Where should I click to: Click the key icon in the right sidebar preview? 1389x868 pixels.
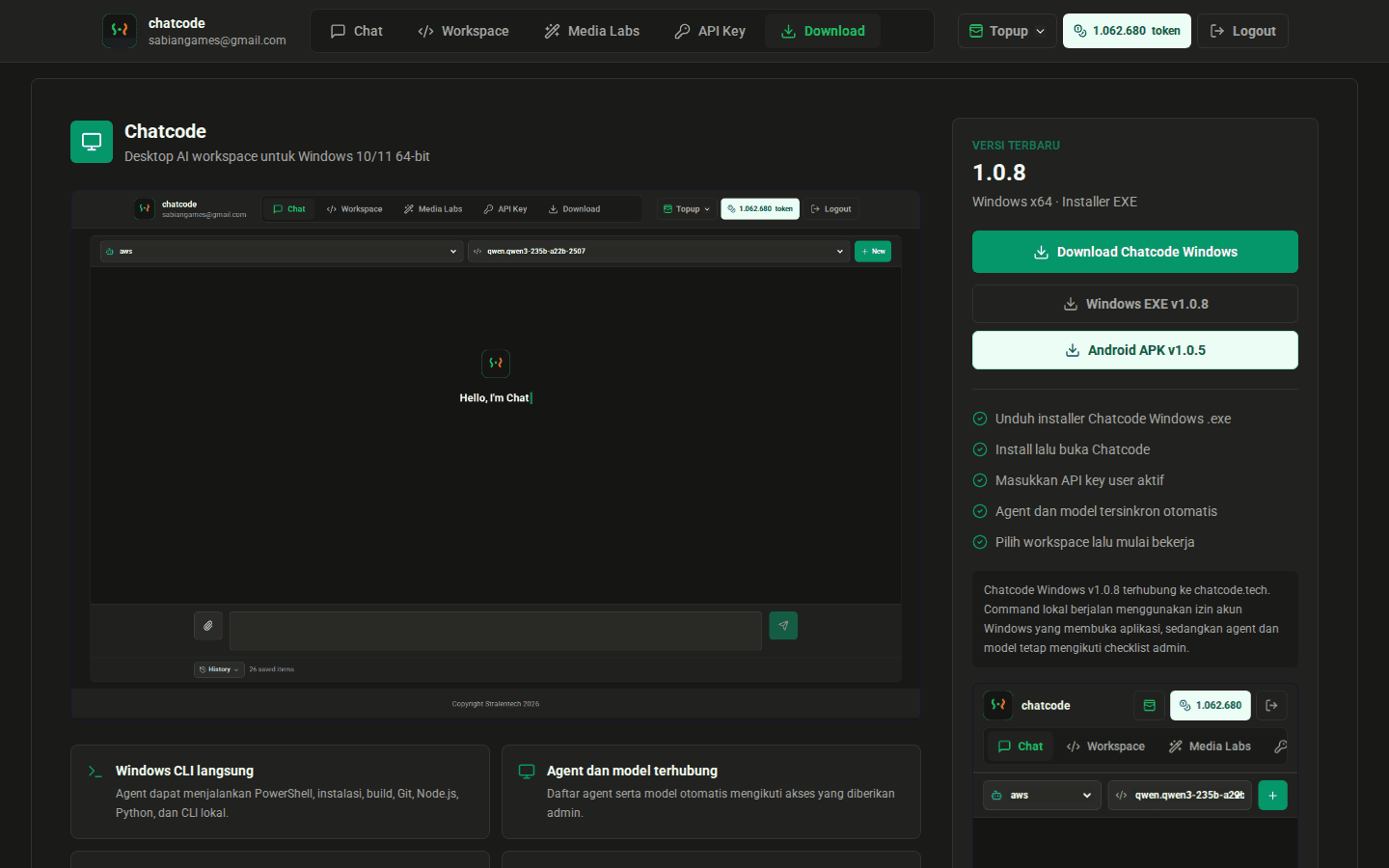coord(1280,746)
